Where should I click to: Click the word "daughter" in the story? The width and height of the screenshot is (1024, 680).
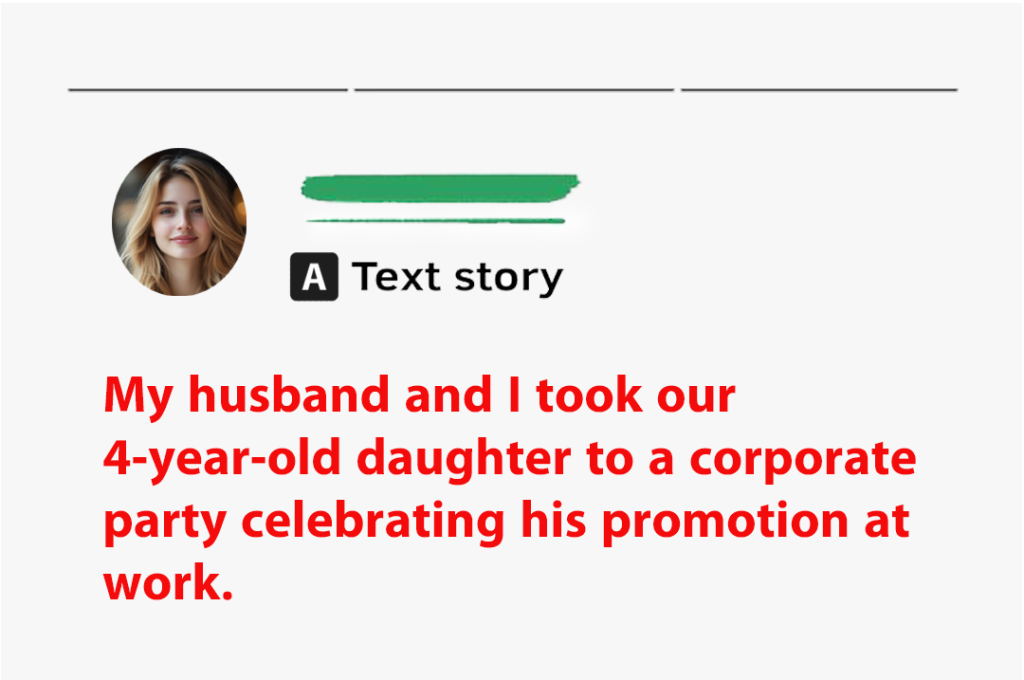tap(464, 459)
